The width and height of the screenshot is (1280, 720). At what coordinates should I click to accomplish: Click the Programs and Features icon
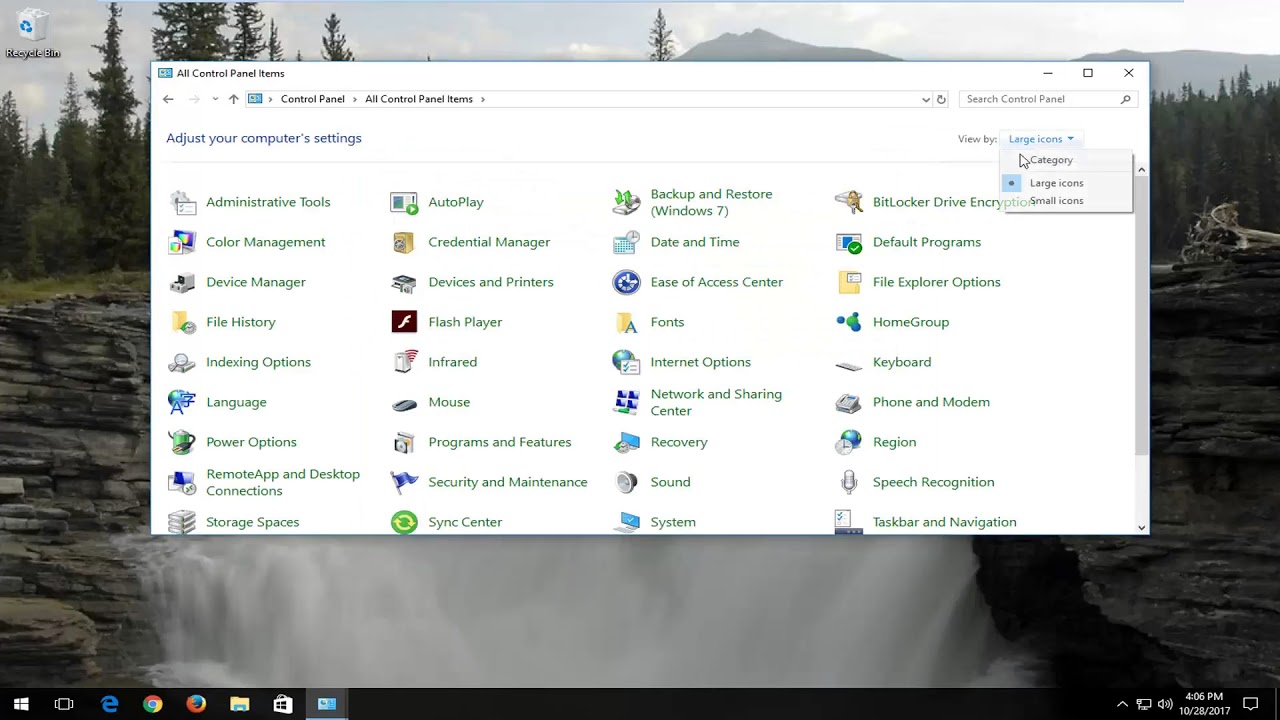[404, 442]
